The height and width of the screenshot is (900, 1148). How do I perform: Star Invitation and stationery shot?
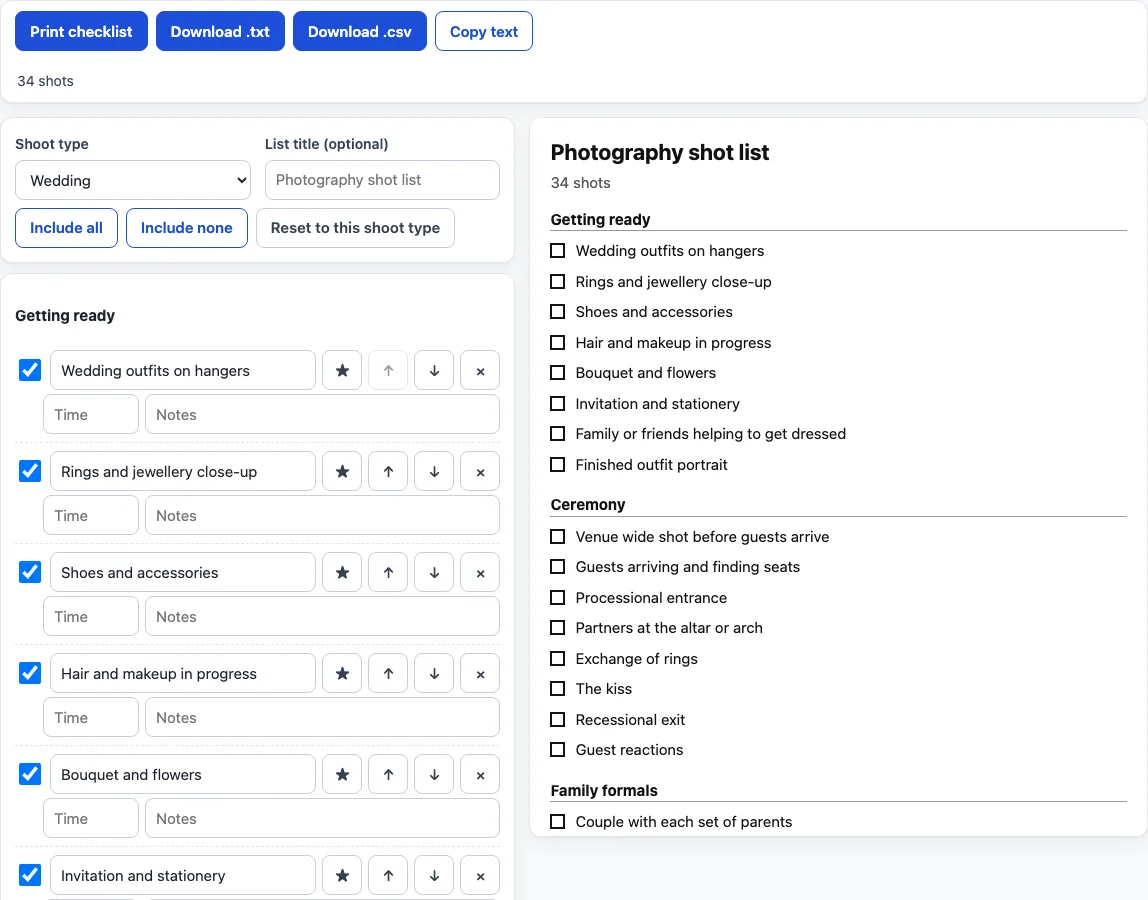[x=342, y=876]
